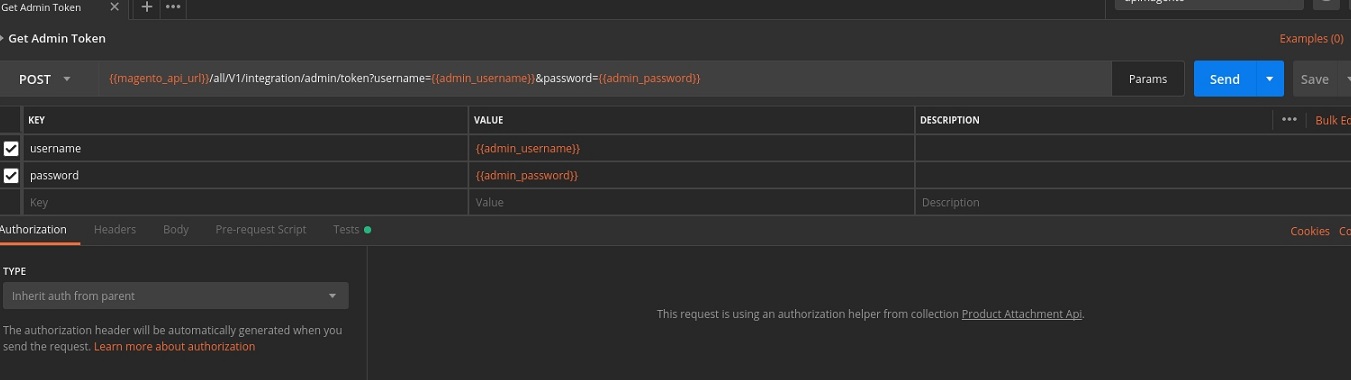Open Learn more about authorization link
1351x380 pixels.
coord(175,346)
